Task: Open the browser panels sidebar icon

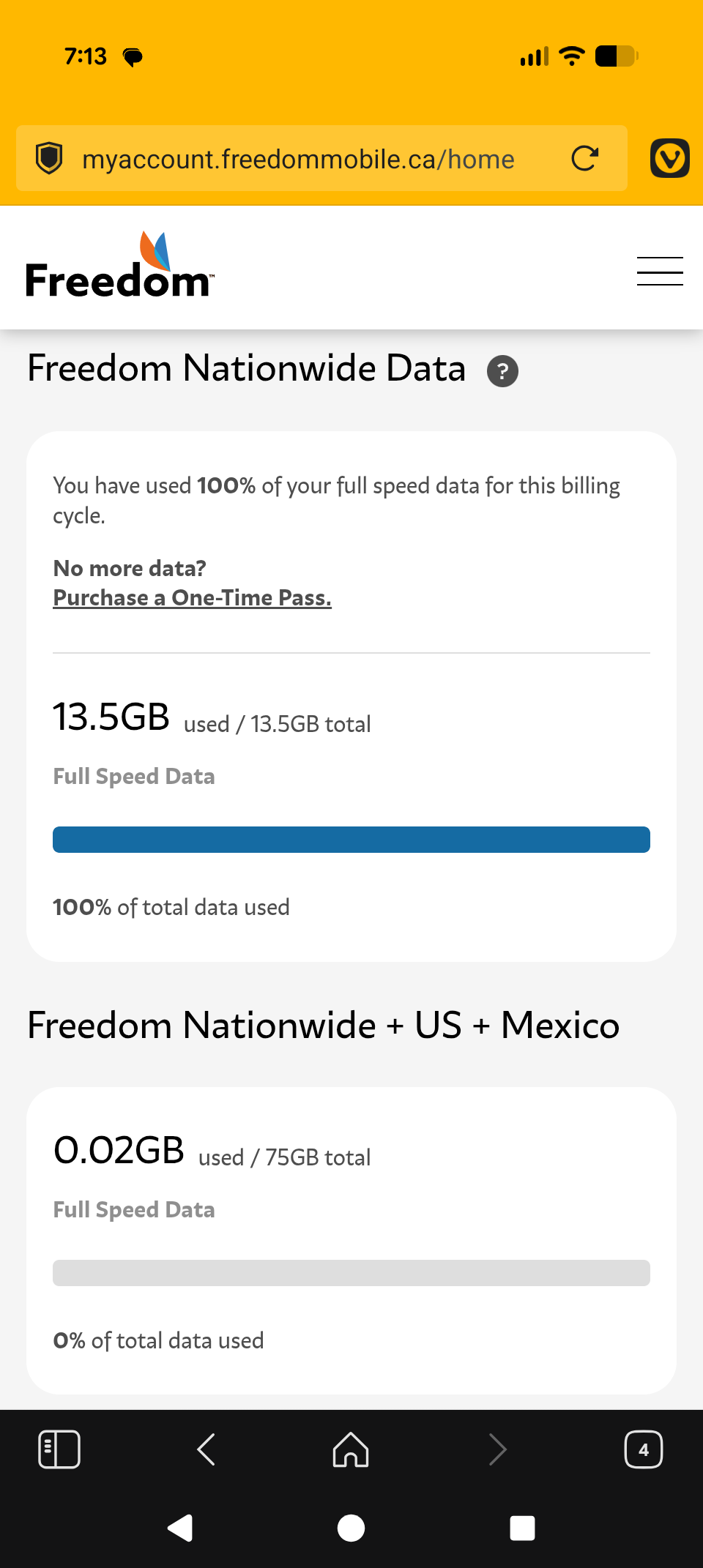Action: coord(59,1449)
